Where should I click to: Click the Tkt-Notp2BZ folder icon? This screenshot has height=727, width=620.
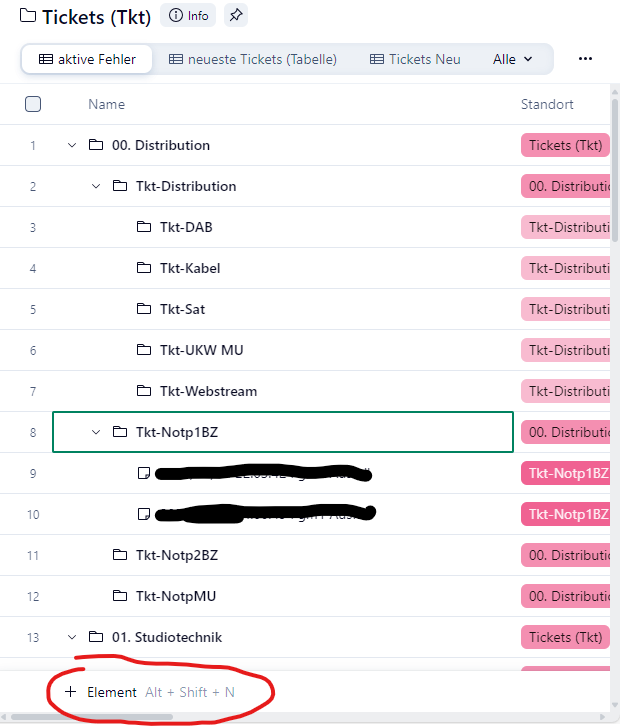click(x=120, y=555)
